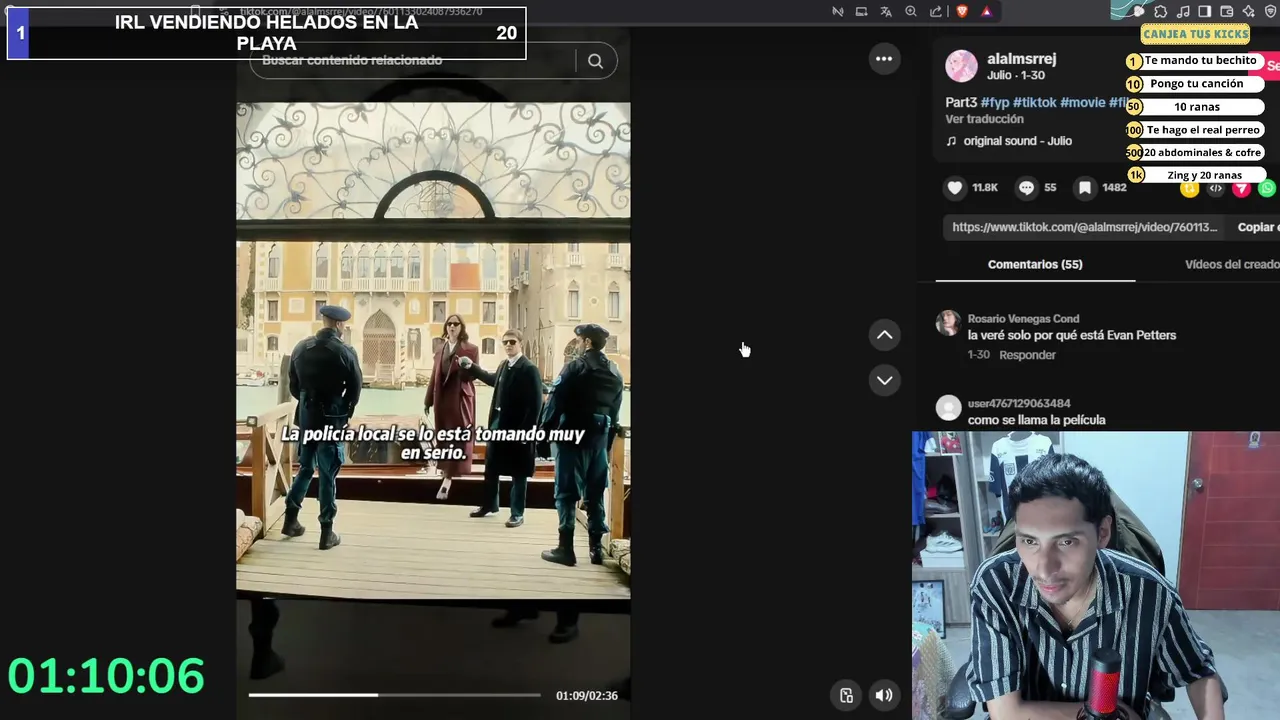The width and height of the screenshot is (1280, 720).
Task: Click the Brave rewards triangle icon
Action: 986,12
